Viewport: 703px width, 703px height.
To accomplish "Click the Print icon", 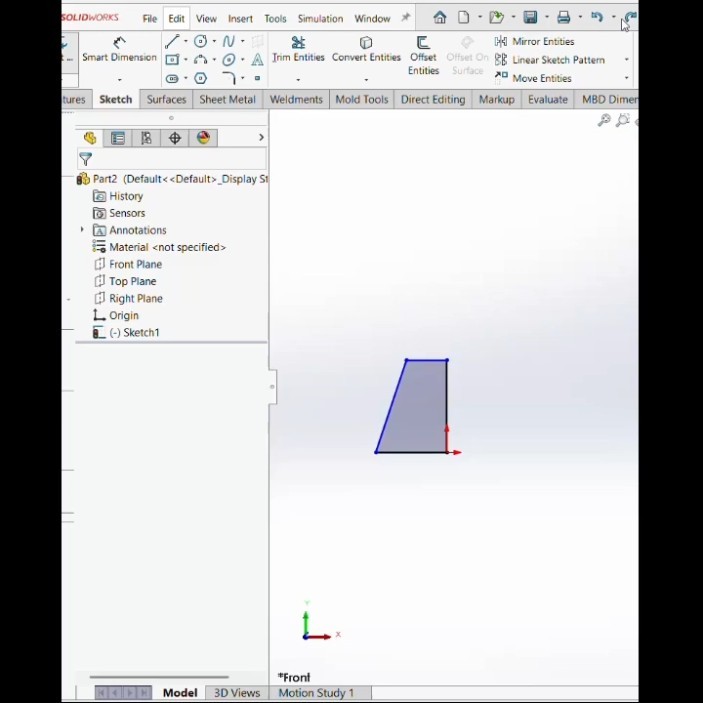I will tap(564, 17).
